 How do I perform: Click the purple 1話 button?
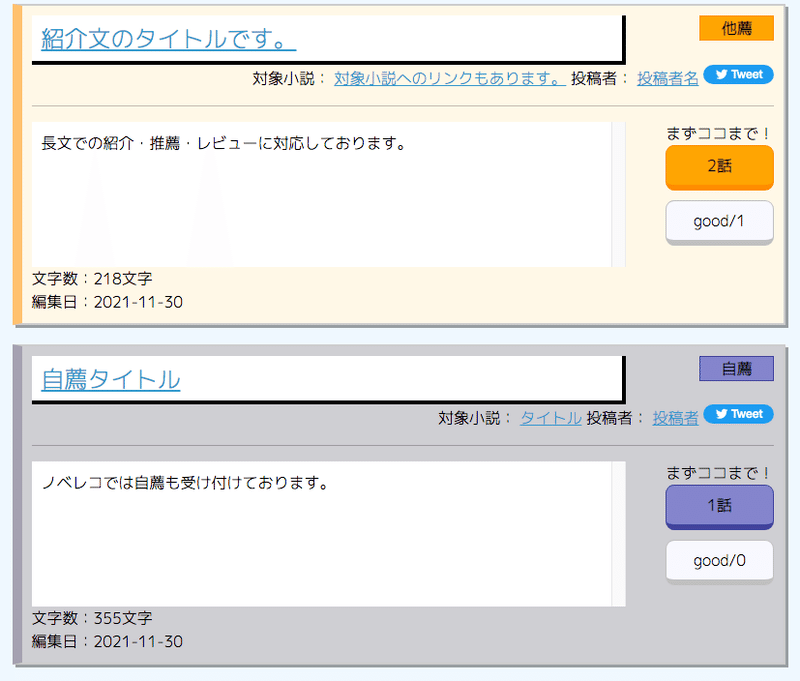[719, 507]
